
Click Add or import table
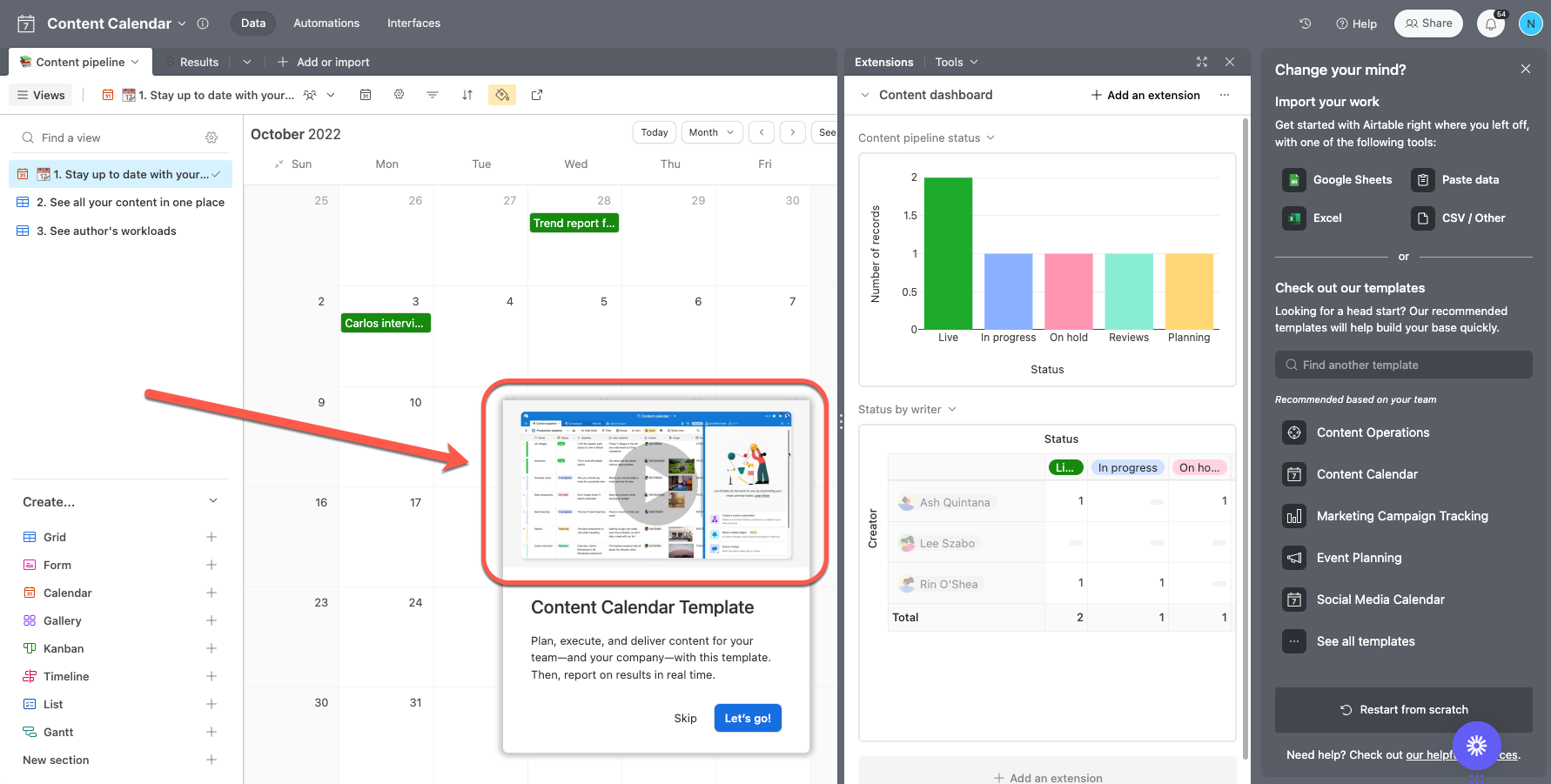click(324, 62)
